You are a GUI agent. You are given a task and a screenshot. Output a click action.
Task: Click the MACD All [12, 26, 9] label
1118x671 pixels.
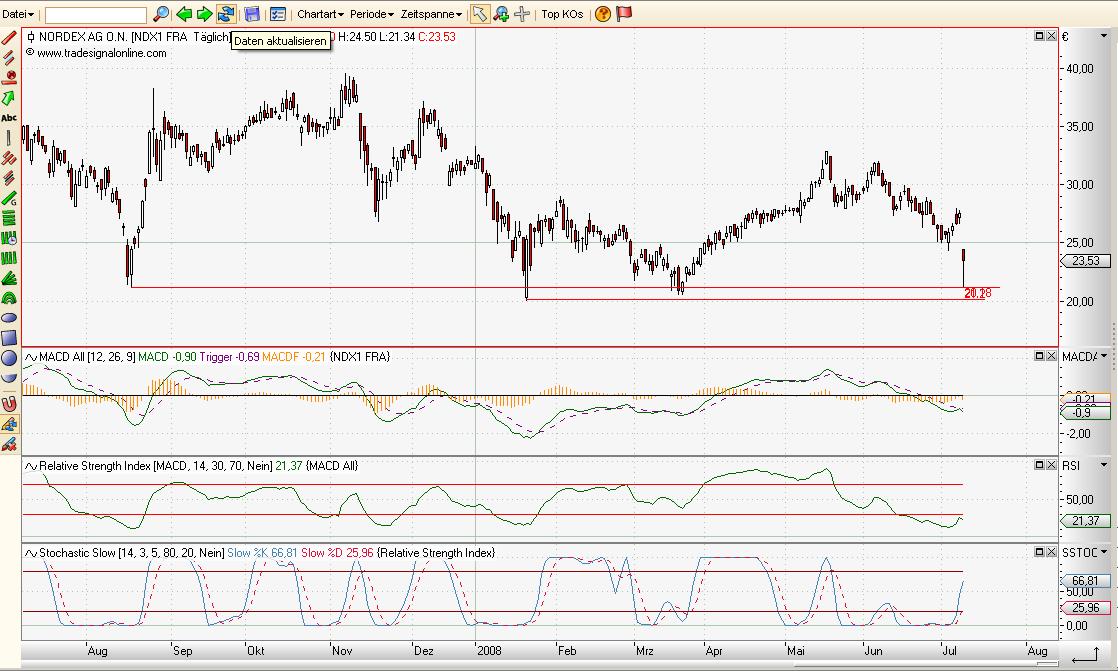coord(87,357)
